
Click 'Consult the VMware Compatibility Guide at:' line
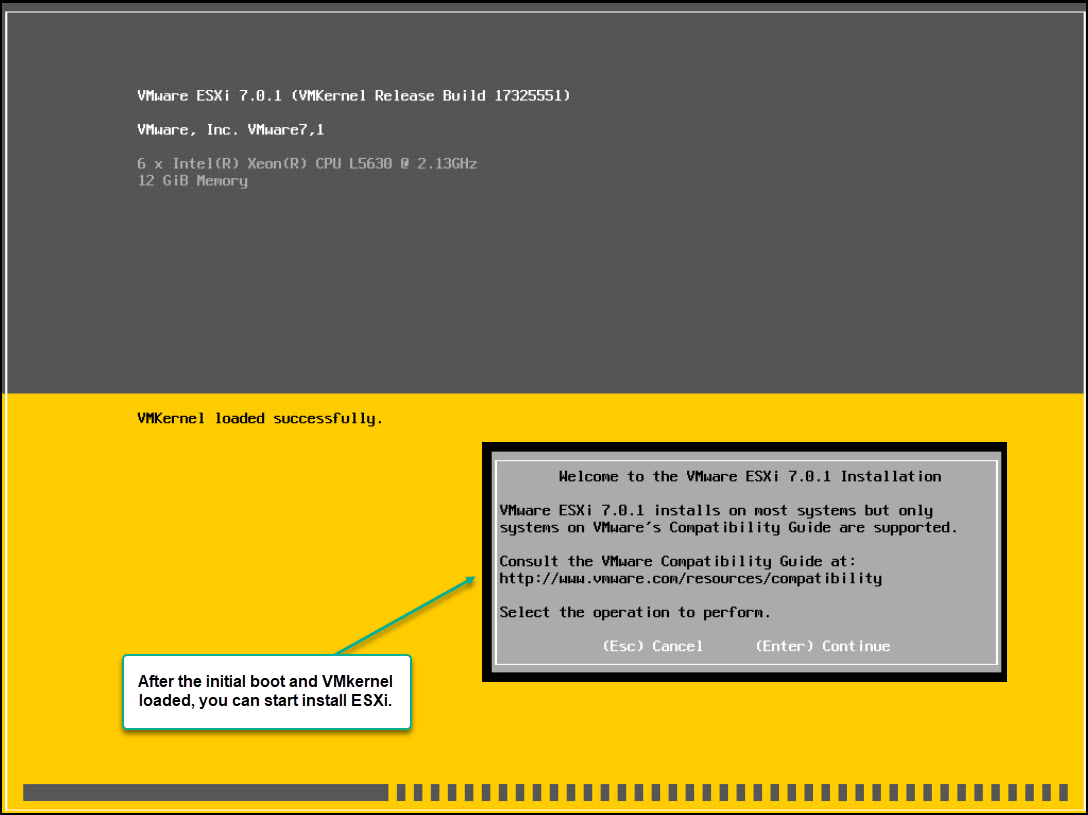click(678, 561)
